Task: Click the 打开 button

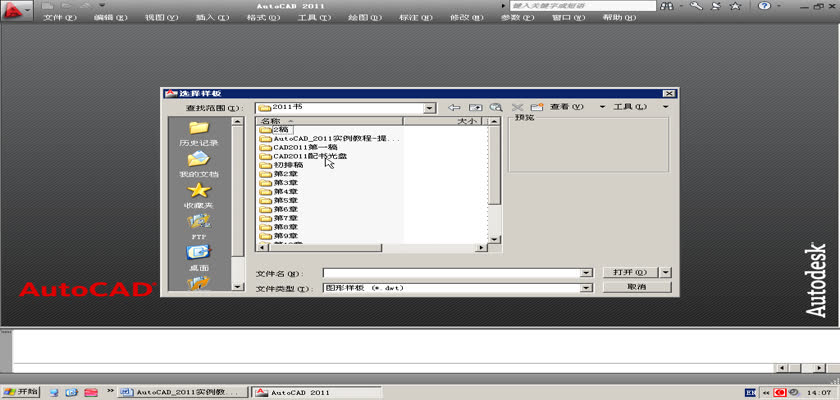Action: click(x=629, y=272)
